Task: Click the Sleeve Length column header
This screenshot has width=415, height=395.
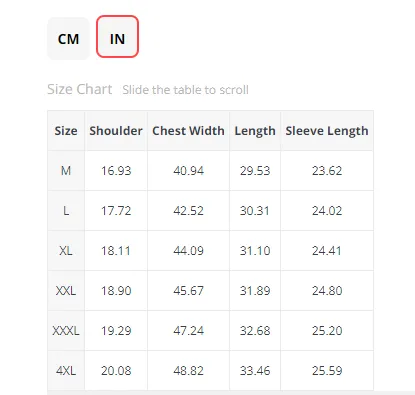Action: 327,131
